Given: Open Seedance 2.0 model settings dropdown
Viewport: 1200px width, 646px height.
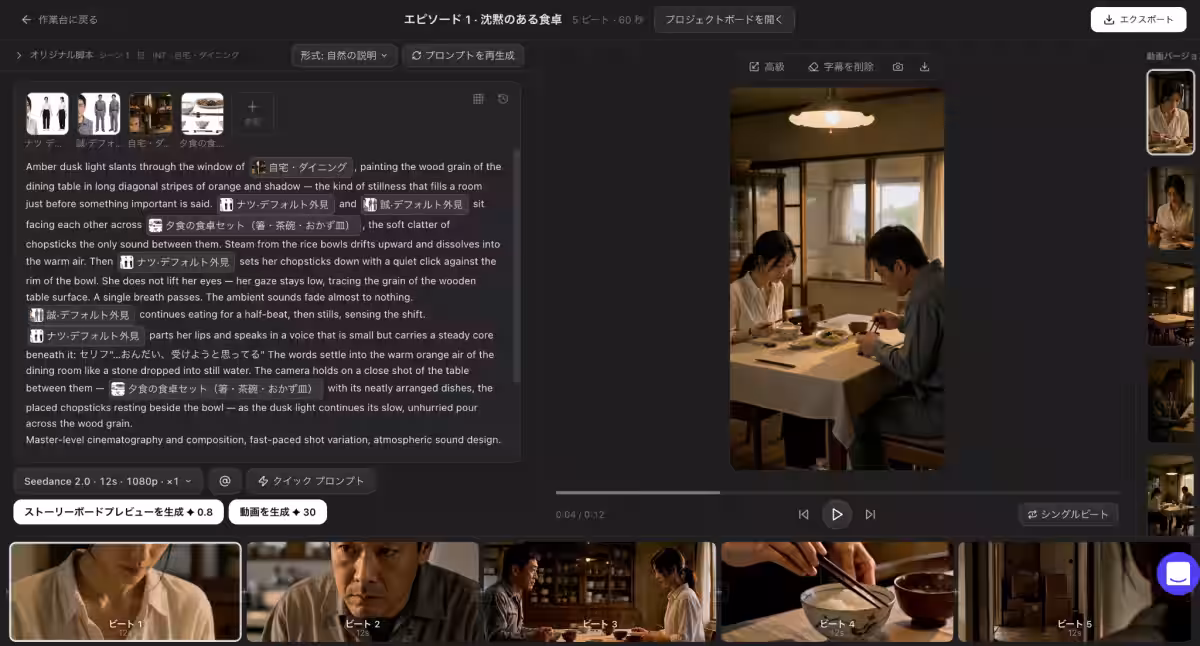Looking at the screenshot, I should click(108, 481).
